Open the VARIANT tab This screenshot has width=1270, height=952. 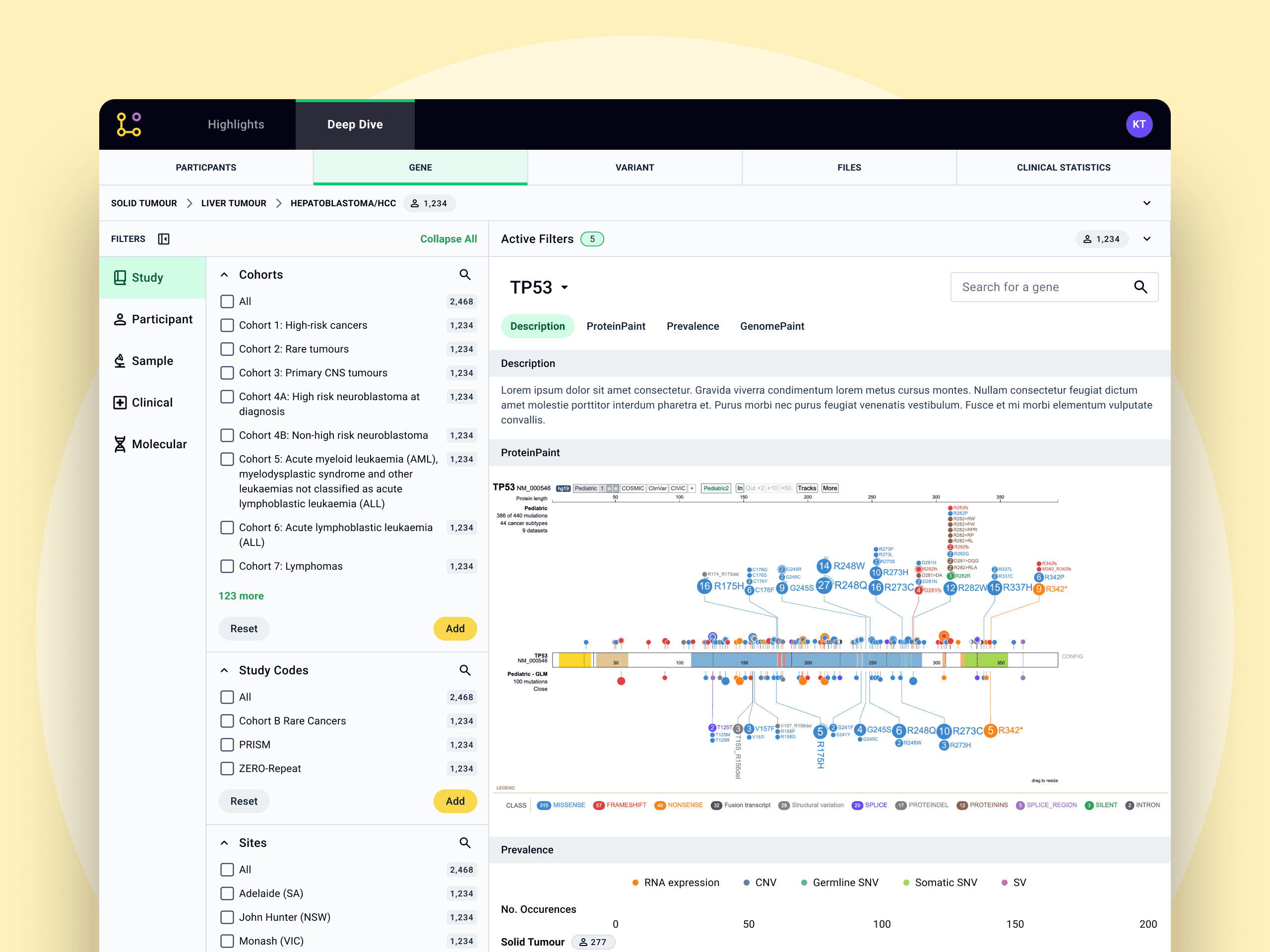[635, 168]
